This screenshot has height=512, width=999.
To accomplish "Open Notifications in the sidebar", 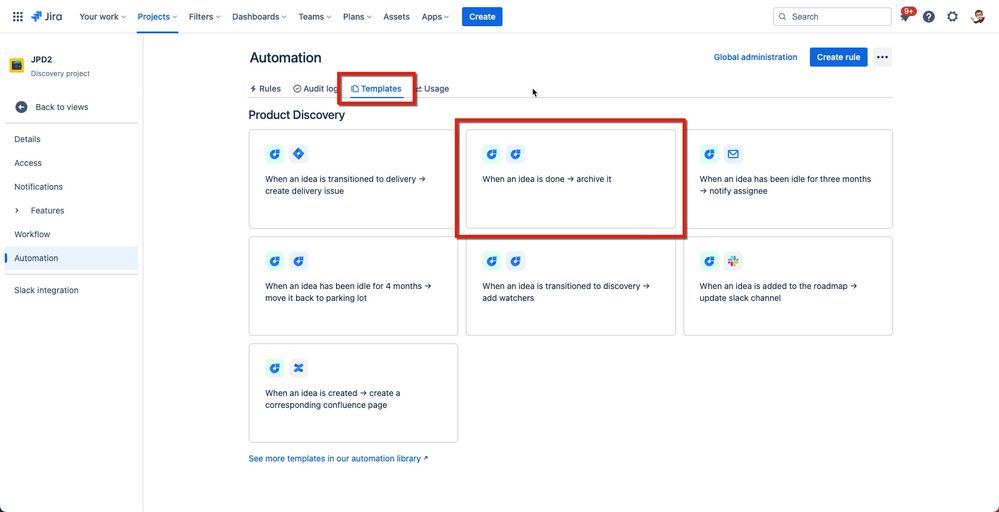I will tap(38, 187).
